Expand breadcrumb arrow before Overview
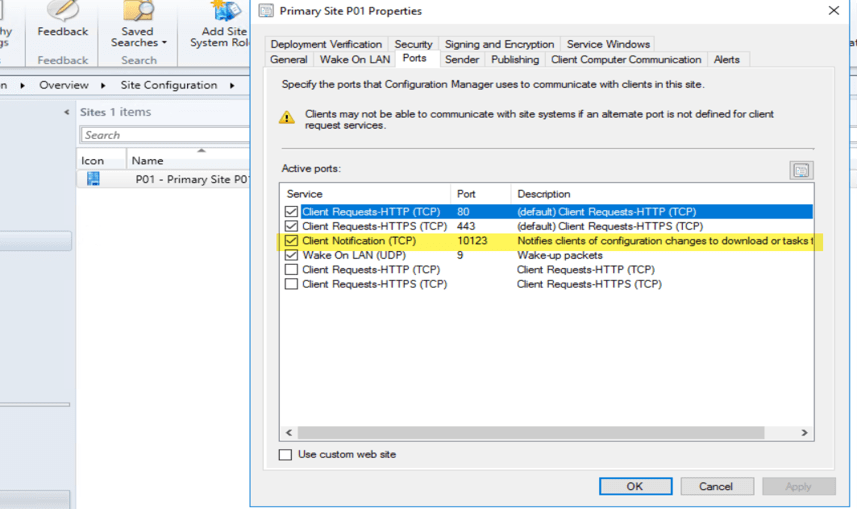The height and width of the screenshot is (509, 861). click(x=22, y=85)
